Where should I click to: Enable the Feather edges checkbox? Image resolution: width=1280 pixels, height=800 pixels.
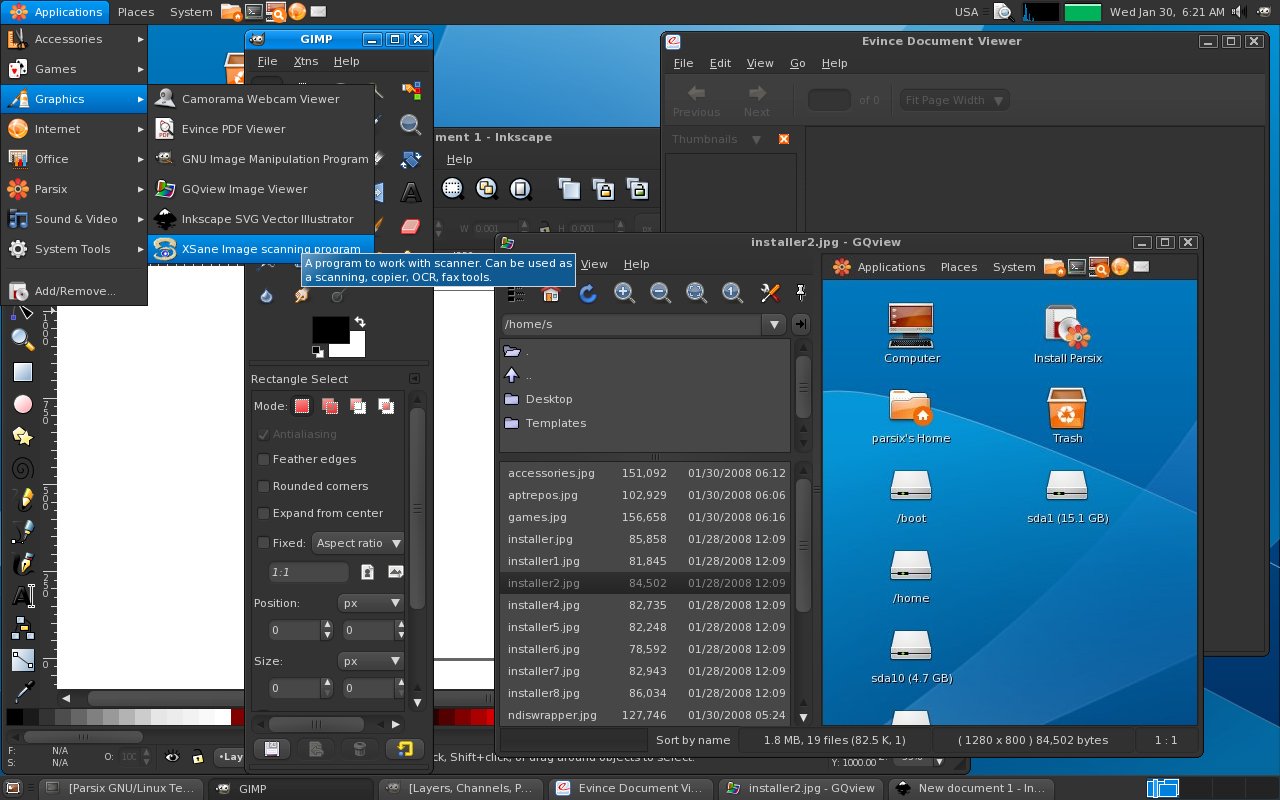[x=264, y=459]
